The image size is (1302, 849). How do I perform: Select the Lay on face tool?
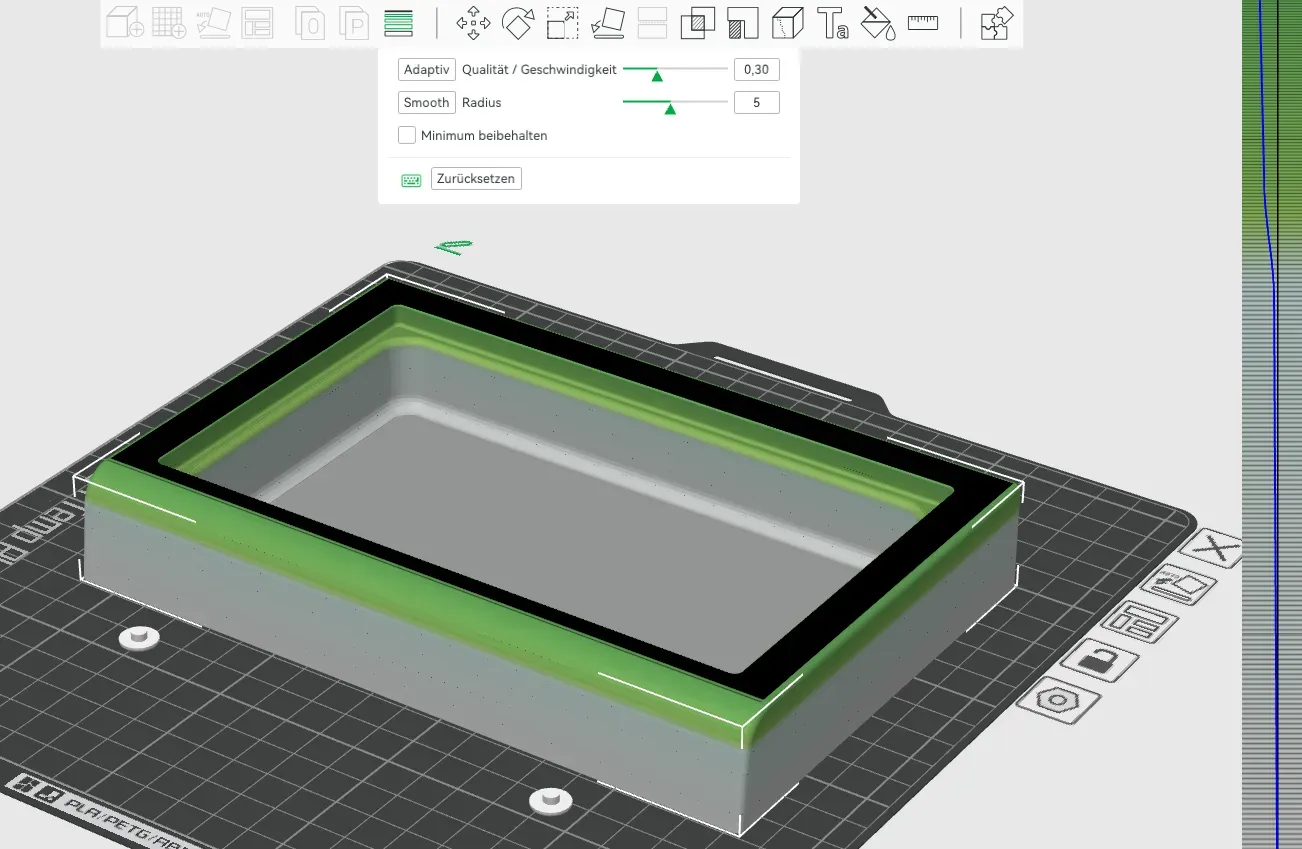(608, 22)
